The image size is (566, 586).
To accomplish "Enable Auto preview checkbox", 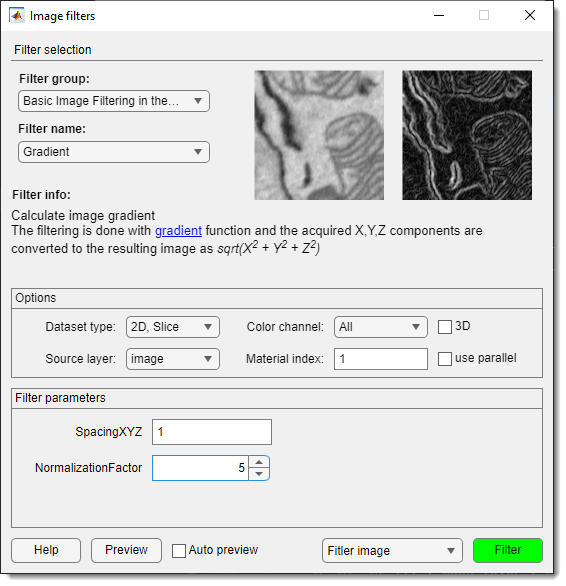I will point(179,550).
